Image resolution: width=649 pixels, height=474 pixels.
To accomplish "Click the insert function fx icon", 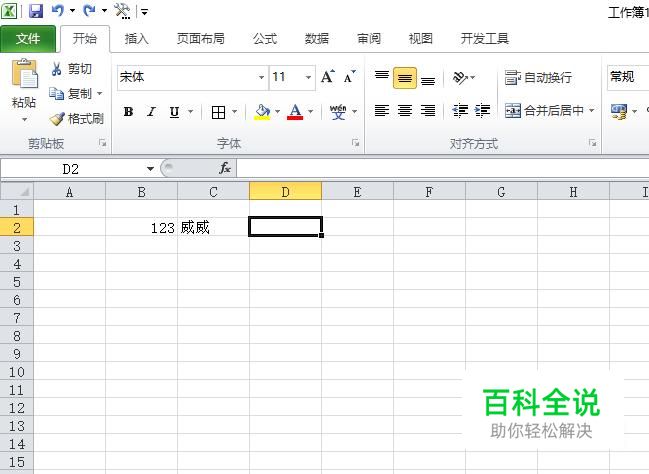I will pos(225,168).
